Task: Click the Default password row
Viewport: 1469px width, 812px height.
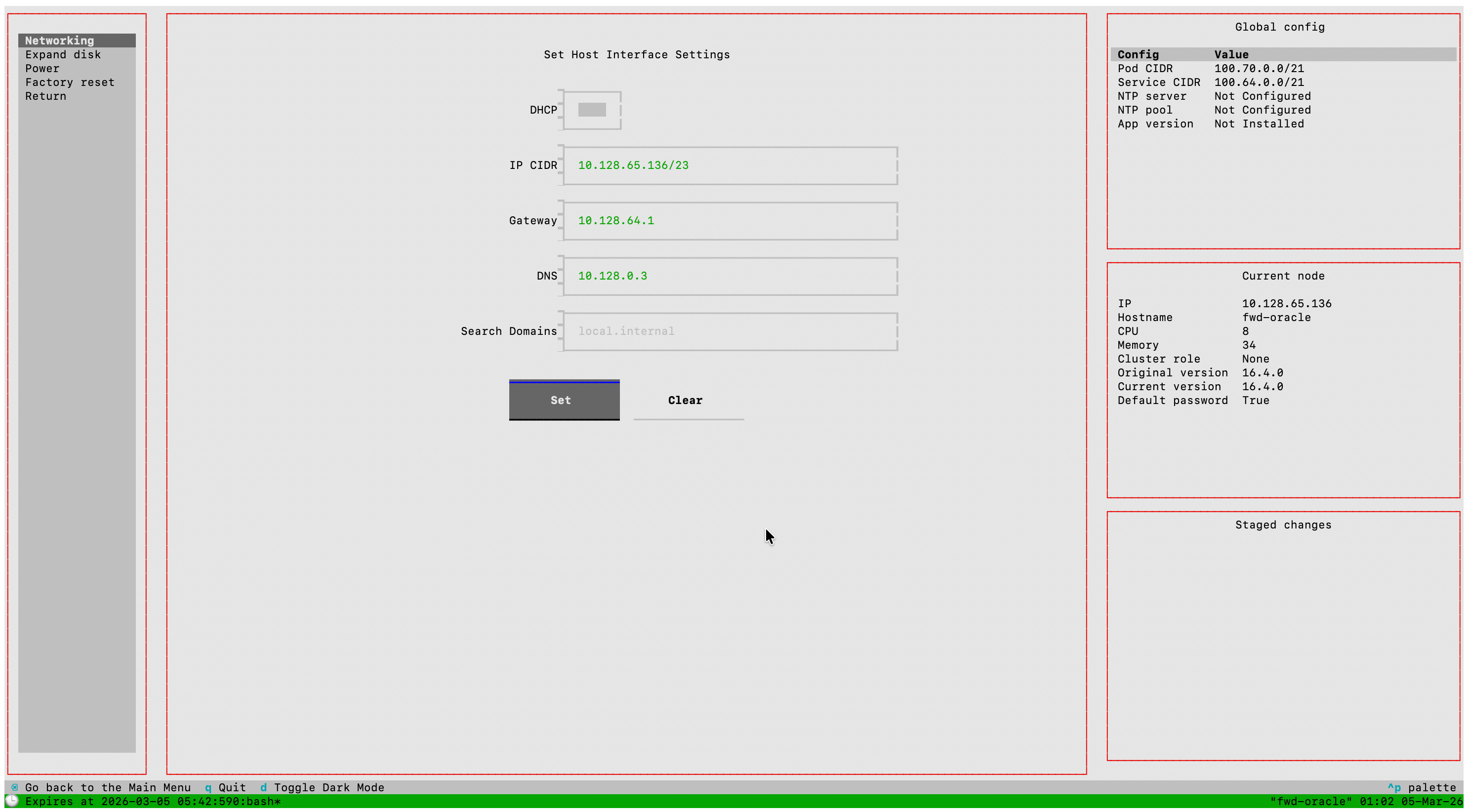Action: coord(1193,400)
